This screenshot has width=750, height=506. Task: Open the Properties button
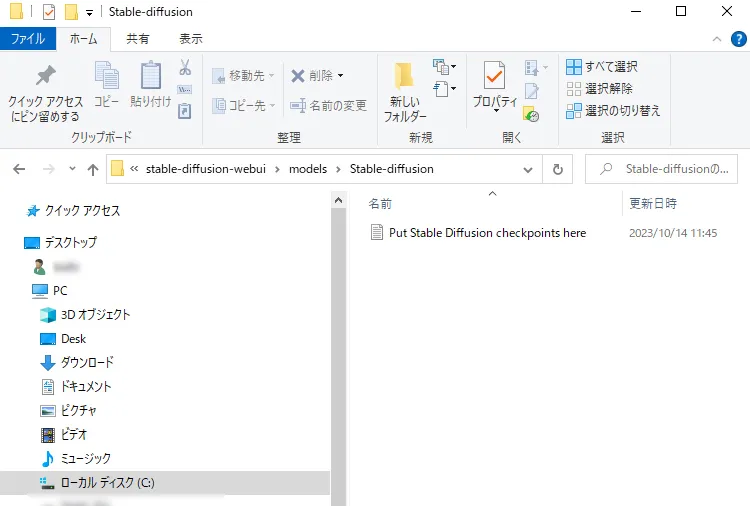pyautogui.click(x=495, y=86)
